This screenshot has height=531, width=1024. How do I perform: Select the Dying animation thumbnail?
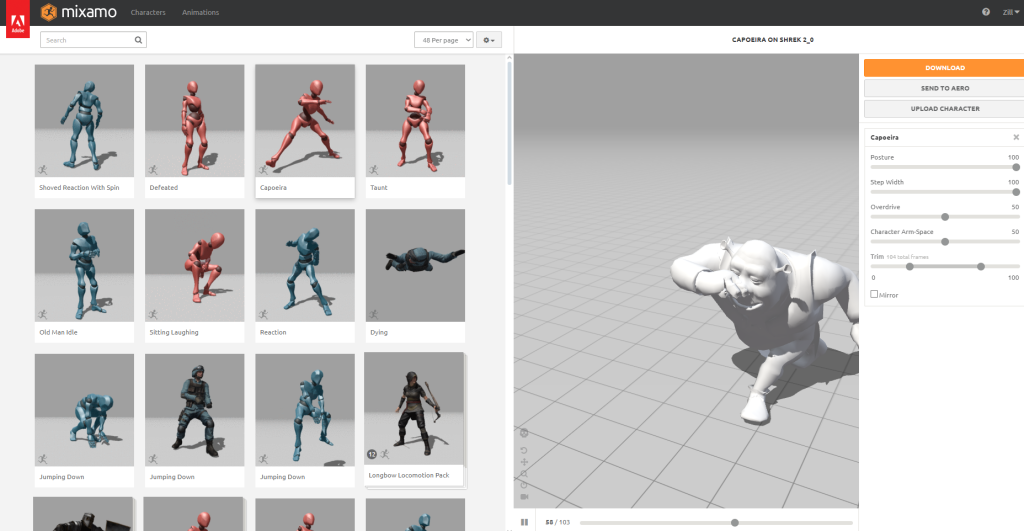point(415,265)
